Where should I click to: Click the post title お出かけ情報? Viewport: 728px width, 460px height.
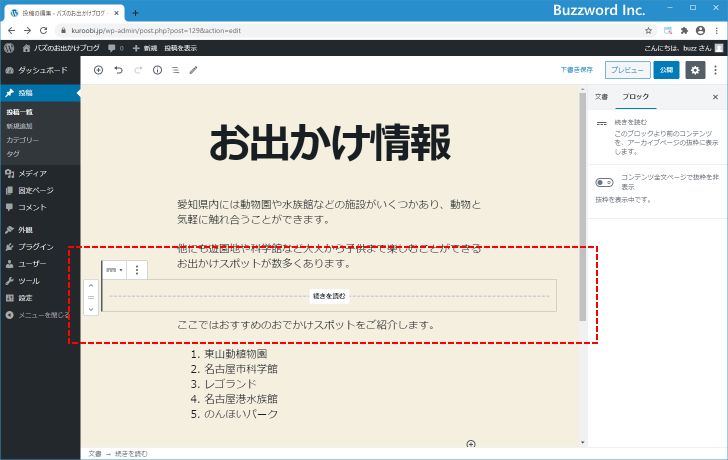coord(330,142)
